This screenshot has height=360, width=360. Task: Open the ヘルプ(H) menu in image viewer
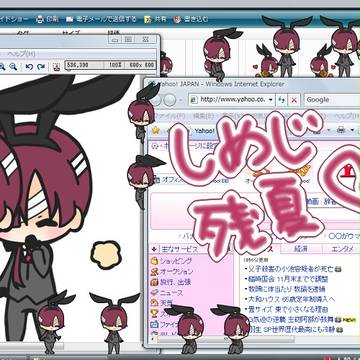point(21,54)
